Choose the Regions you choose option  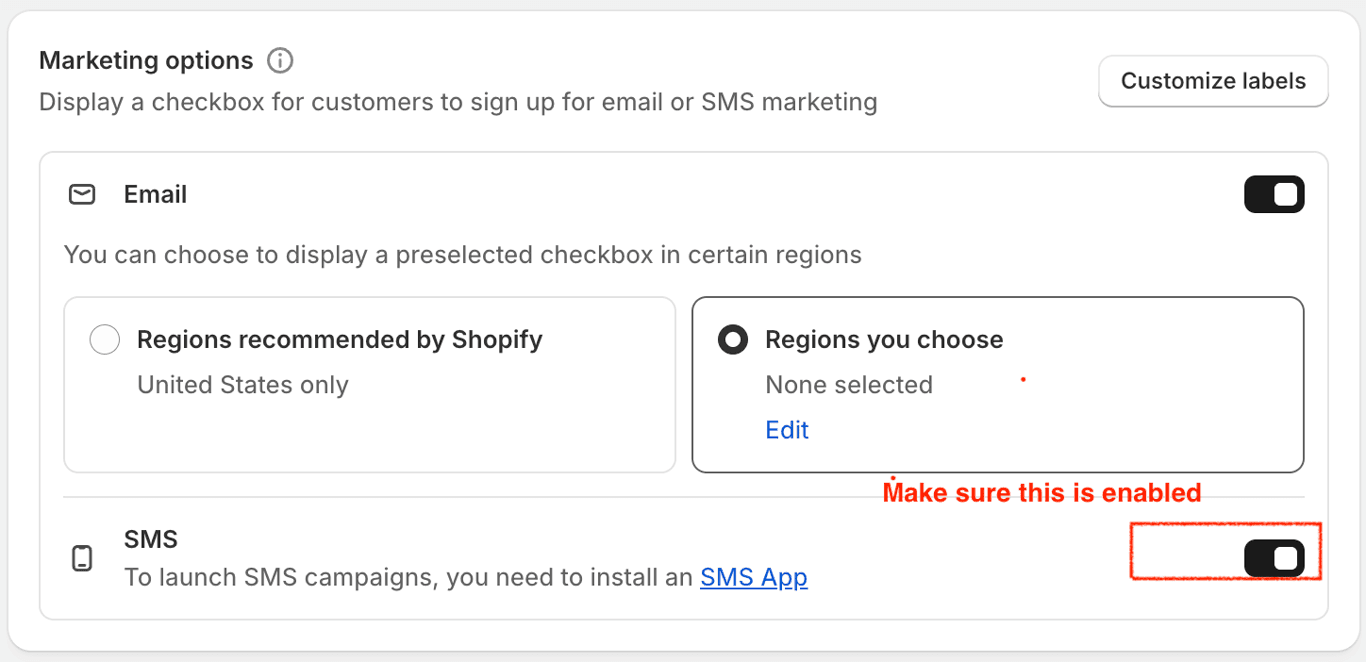coord(733,339)
